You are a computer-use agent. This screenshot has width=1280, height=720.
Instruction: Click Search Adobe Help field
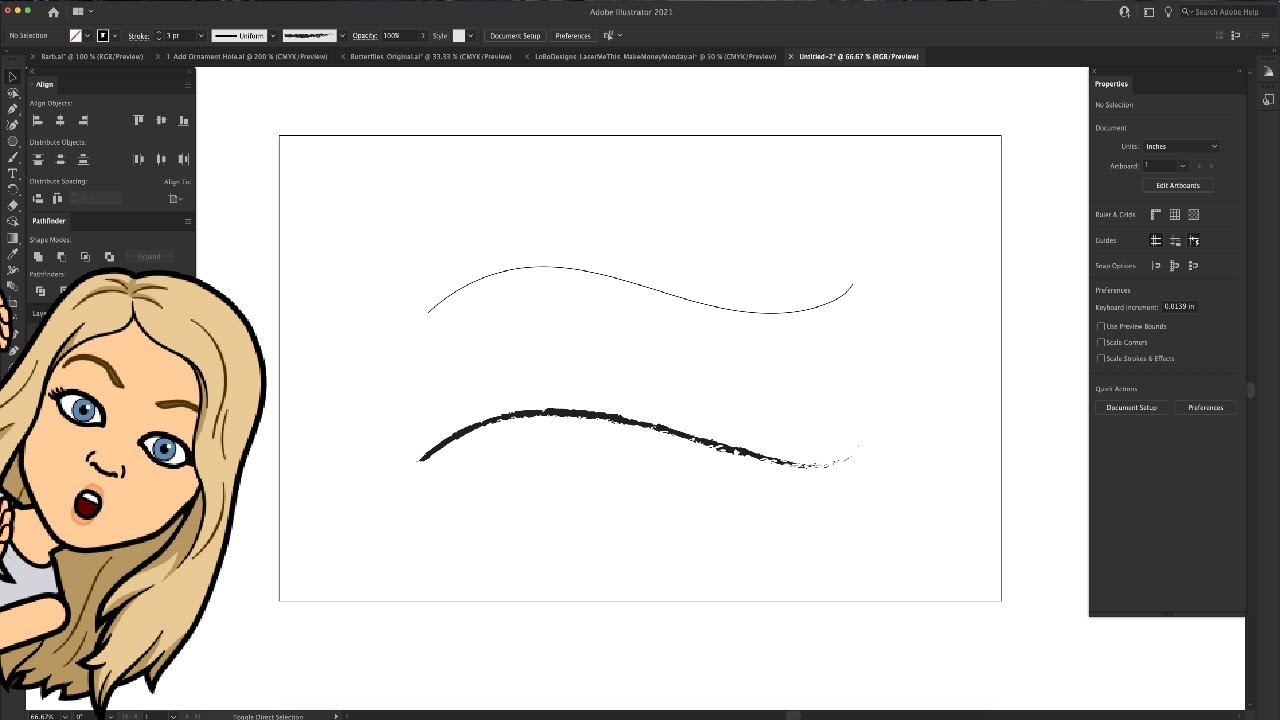click(1227, 12)
